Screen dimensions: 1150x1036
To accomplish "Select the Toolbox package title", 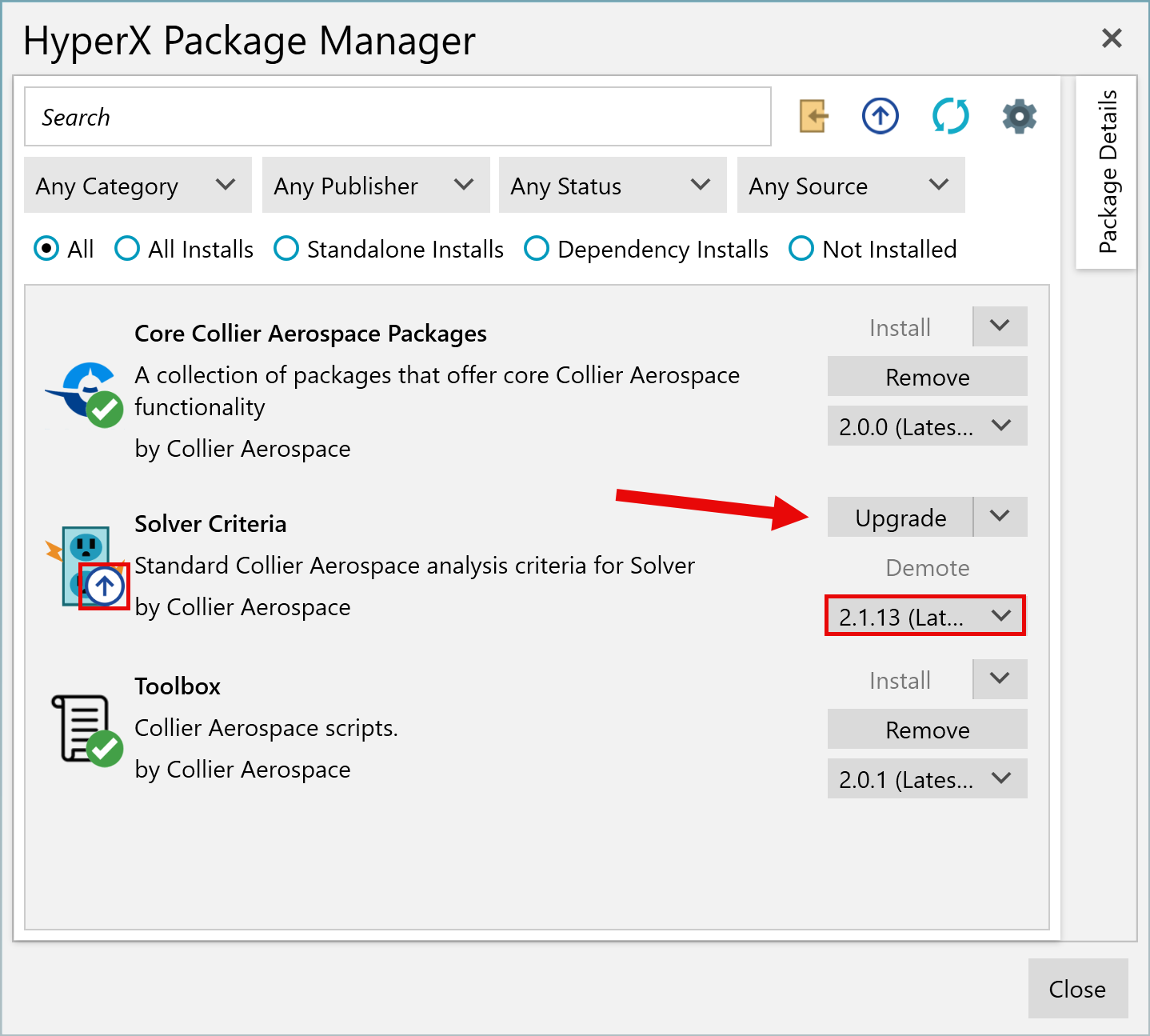I will click(x=178, y=686).
